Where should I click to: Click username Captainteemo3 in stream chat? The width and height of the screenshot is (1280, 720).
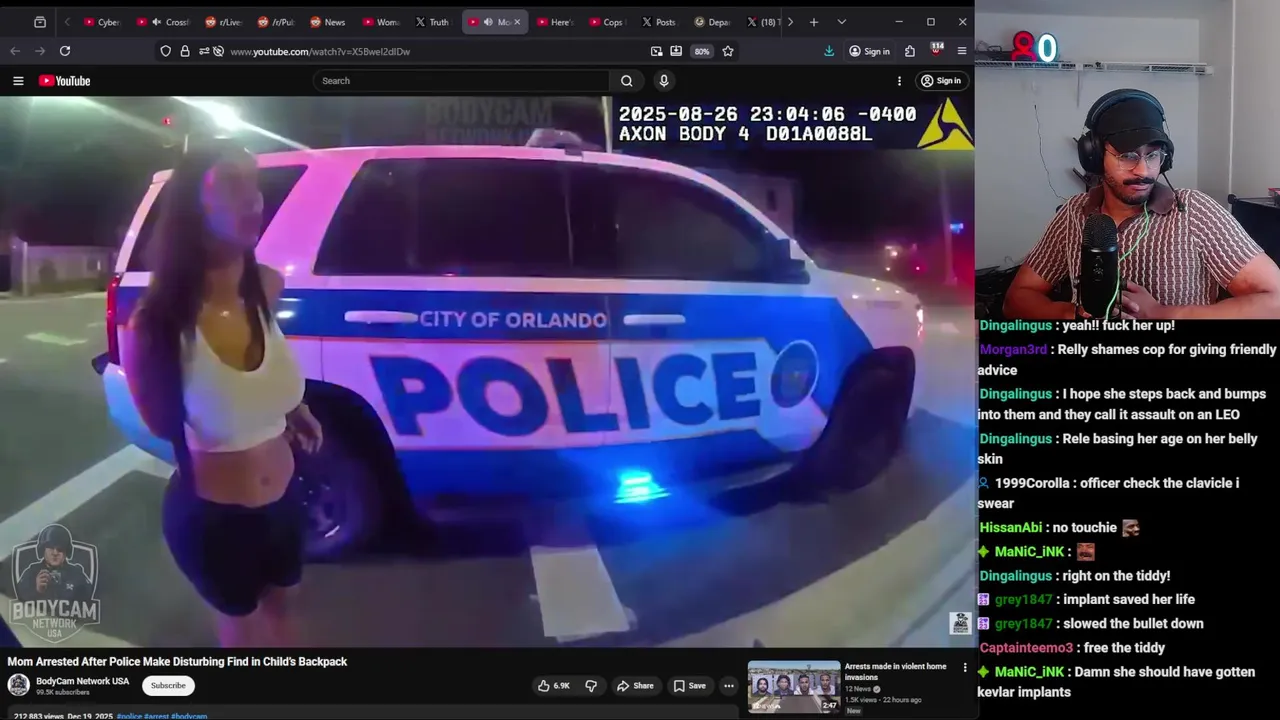click(1026, 647)
